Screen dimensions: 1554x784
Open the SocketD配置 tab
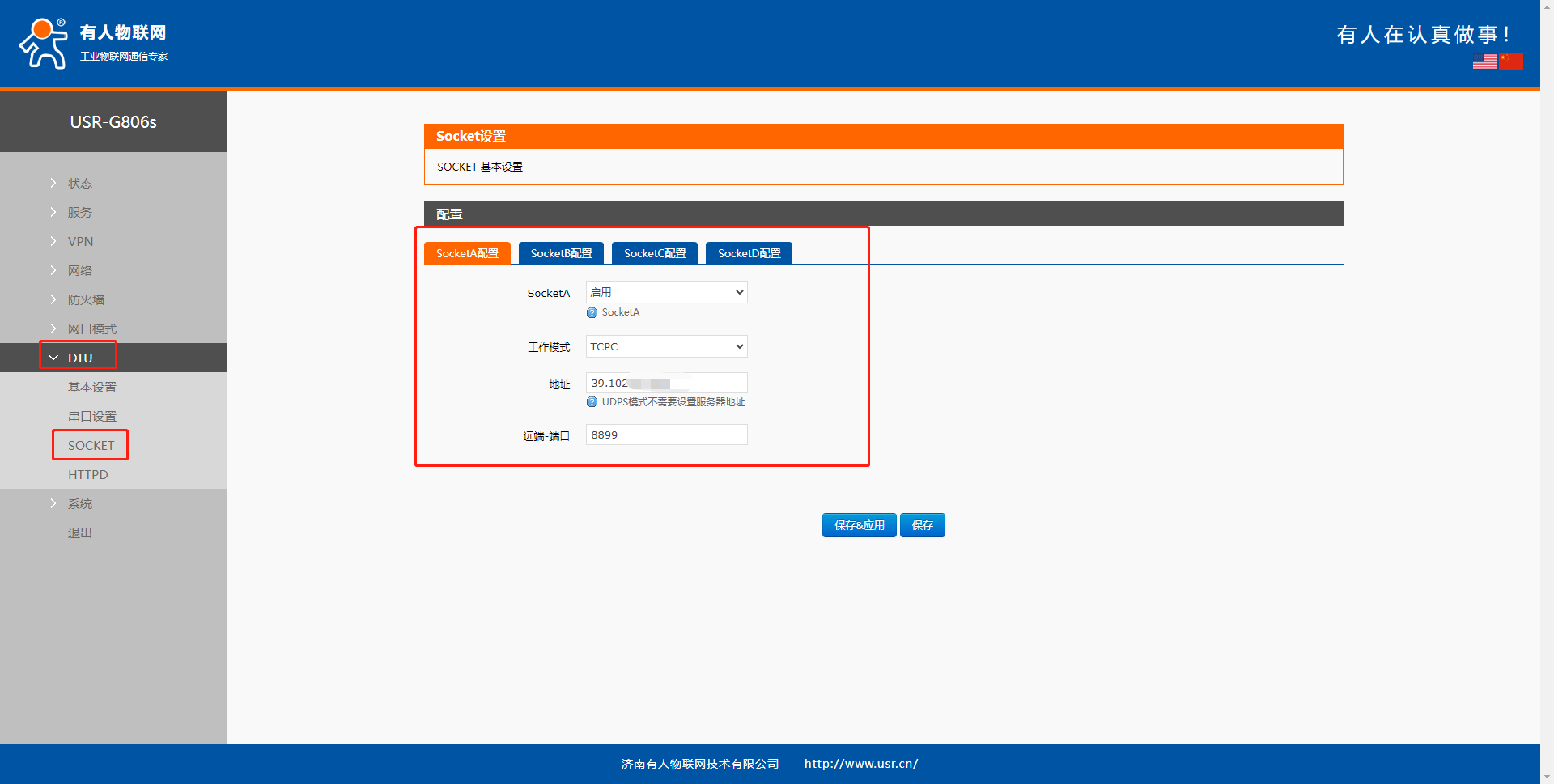pos(749,253)
